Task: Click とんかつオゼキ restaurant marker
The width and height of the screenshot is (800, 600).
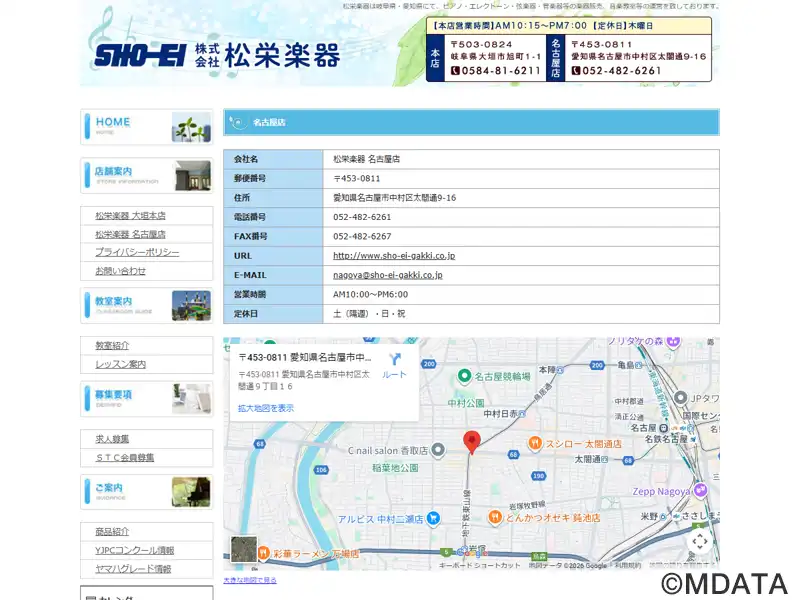Action: (495, 517)
